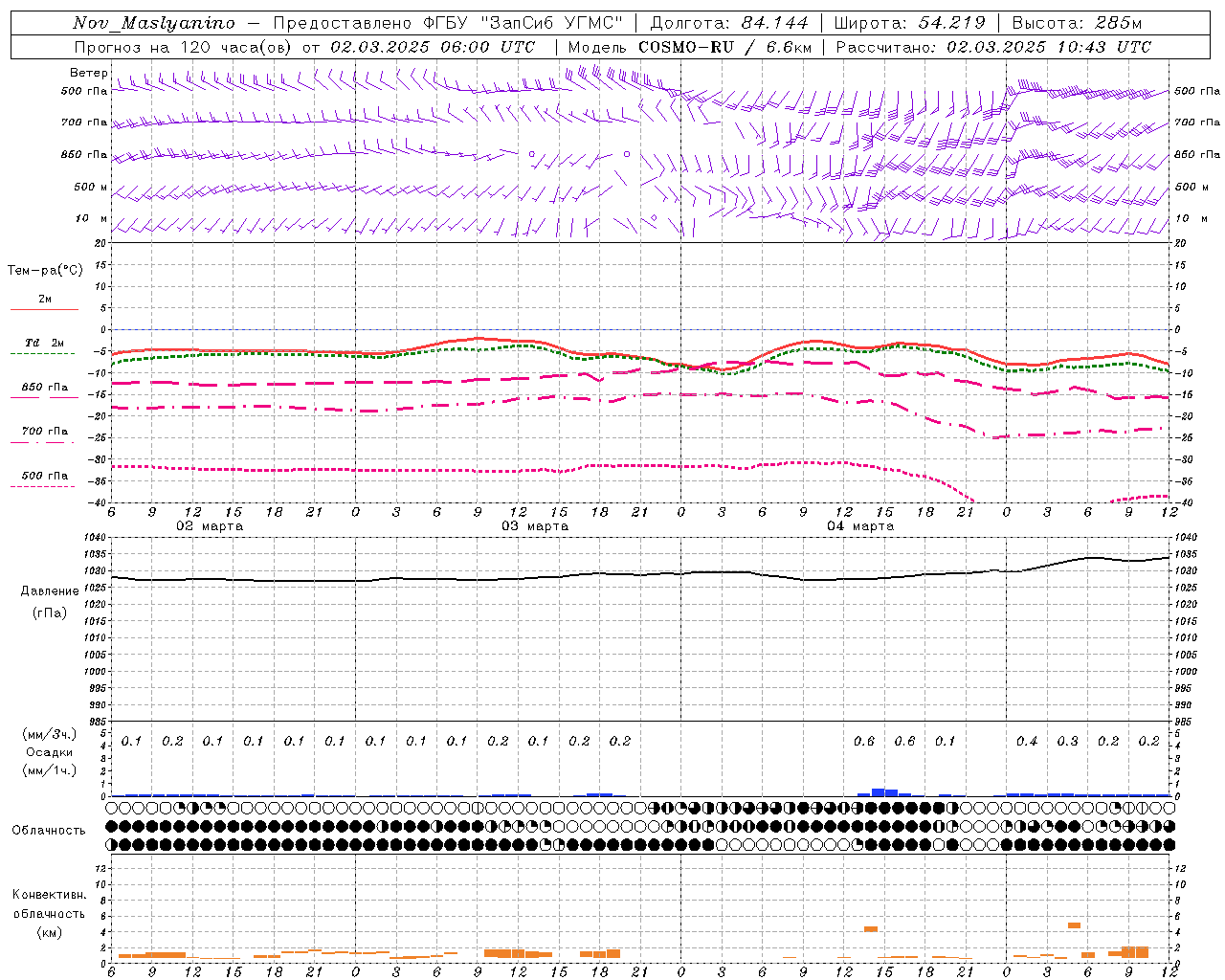Click the (км) convective cloud unit label

[50, 933]
